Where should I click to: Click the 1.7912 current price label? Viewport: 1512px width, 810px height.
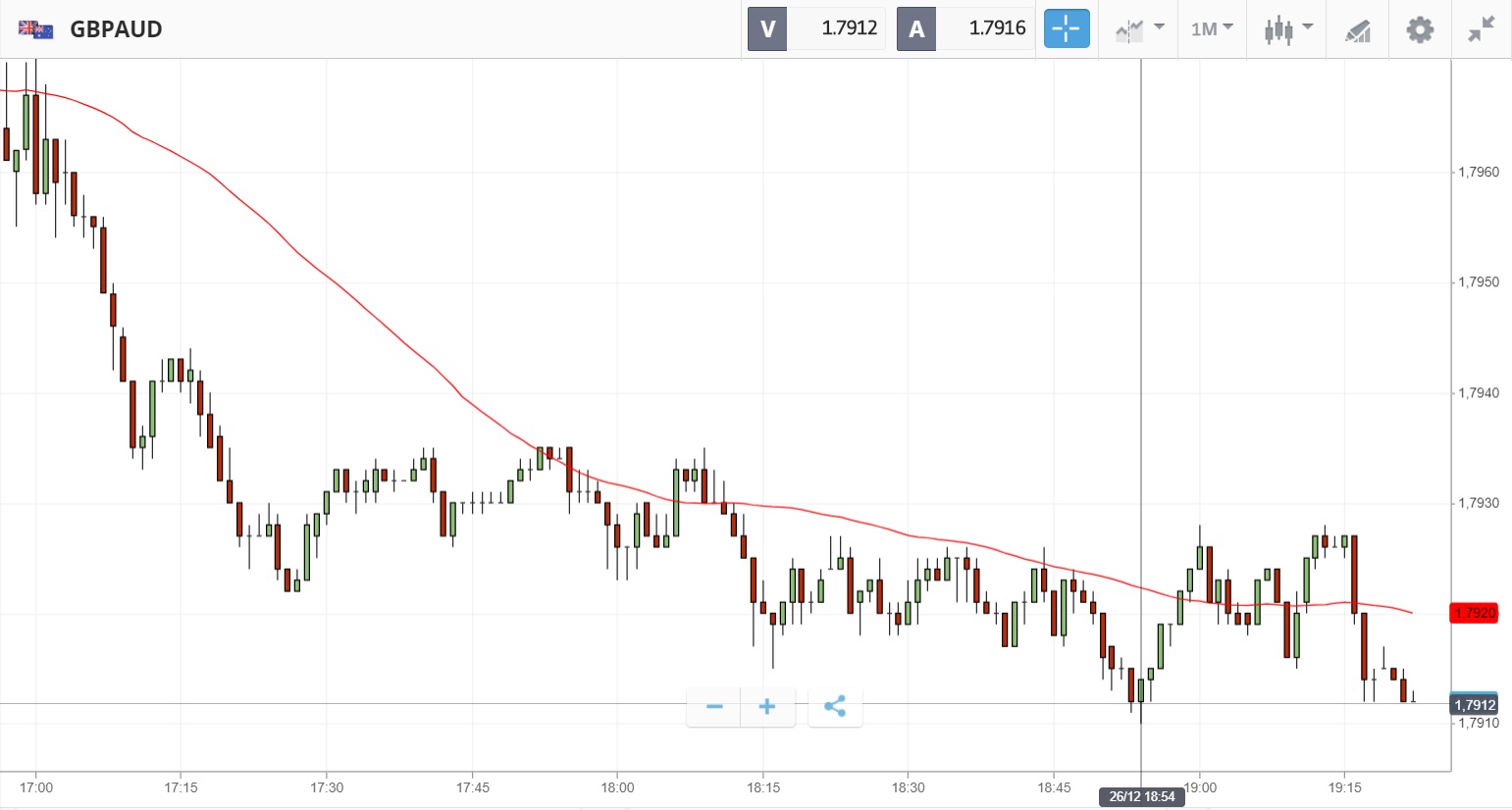point(1474,705)
